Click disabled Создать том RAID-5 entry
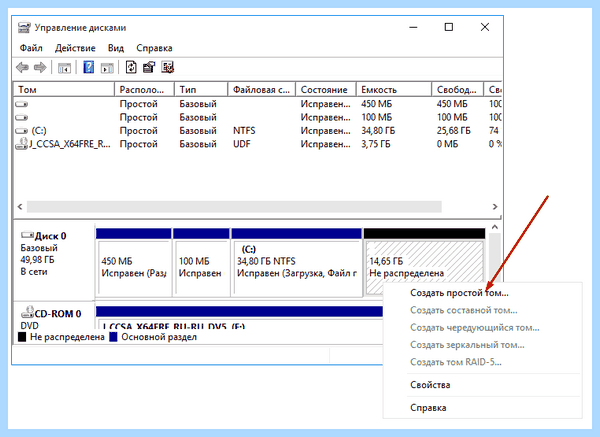The height and width of the screenshot is (437, 600). click(x=456, y=362)
